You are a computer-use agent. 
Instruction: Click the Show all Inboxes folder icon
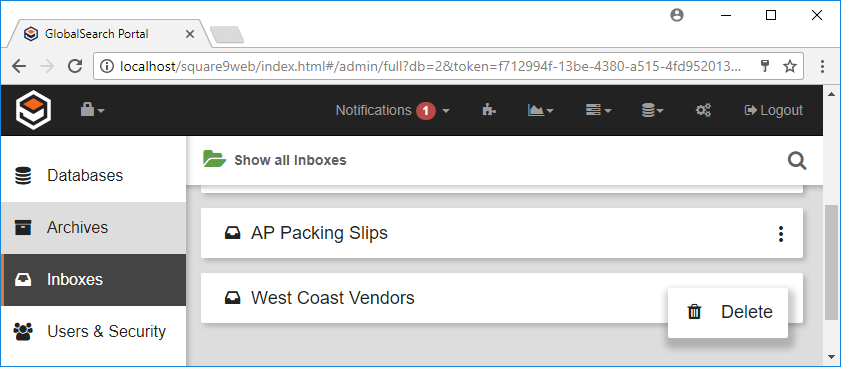point(214,159)
